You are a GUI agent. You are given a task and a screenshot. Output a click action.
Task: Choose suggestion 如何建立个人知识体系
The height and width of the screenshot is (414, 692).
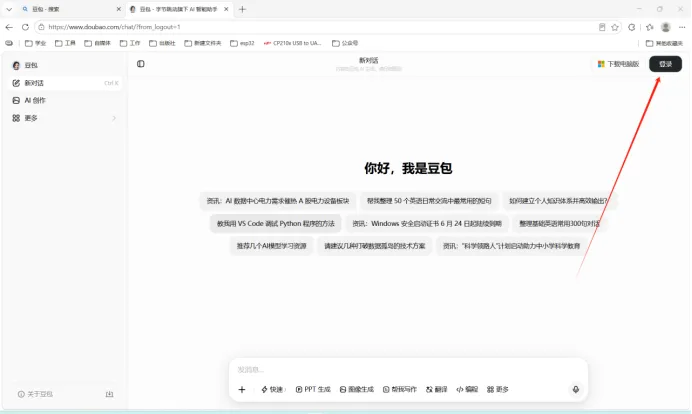point(559,201)
